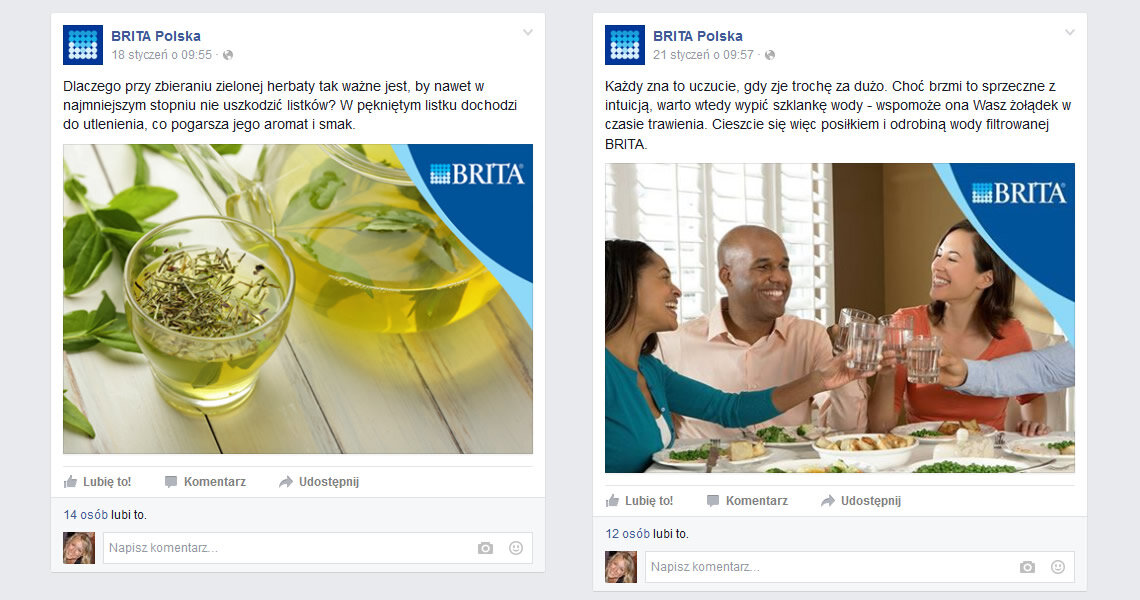Expand the options chevron on the dinner post
The image size is (1140, 600).
coord(1069,33)
